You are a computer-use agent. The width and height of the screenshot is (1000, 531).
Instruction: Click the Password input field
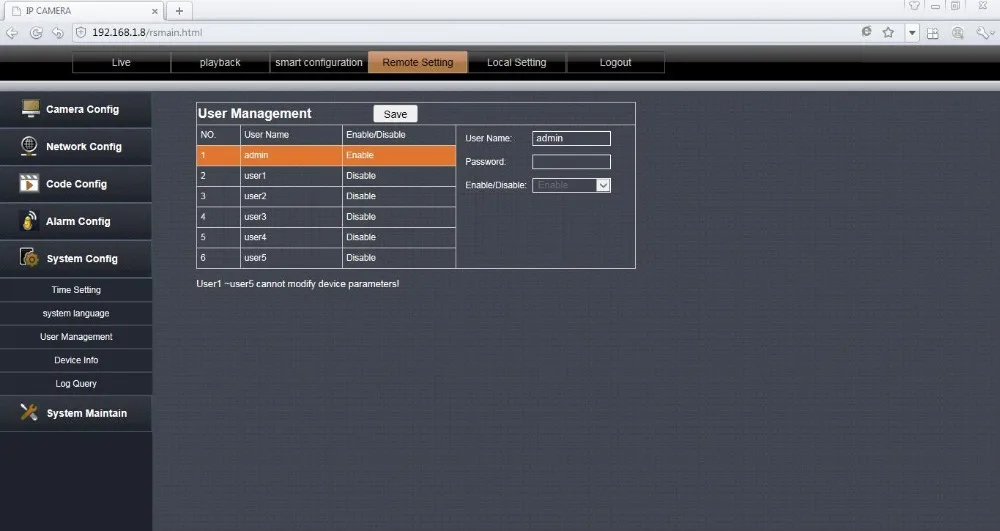click(x=571, y=162)
